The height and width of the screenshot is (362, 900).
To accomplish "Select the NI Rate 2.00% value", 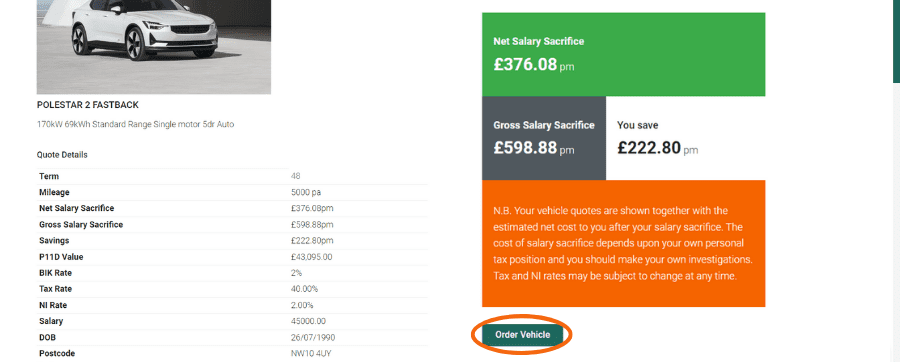I will [302, 305].
